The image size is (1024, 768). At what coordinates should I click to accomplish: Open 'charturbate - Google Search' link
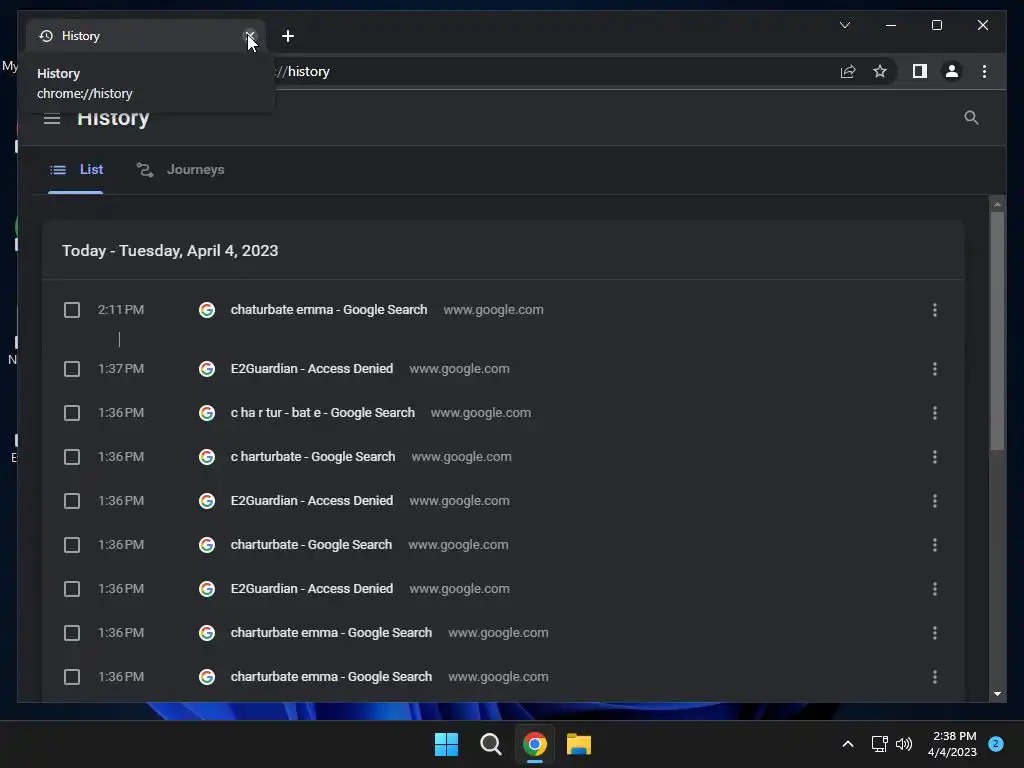pyautogui.click(x=311, y=545)
